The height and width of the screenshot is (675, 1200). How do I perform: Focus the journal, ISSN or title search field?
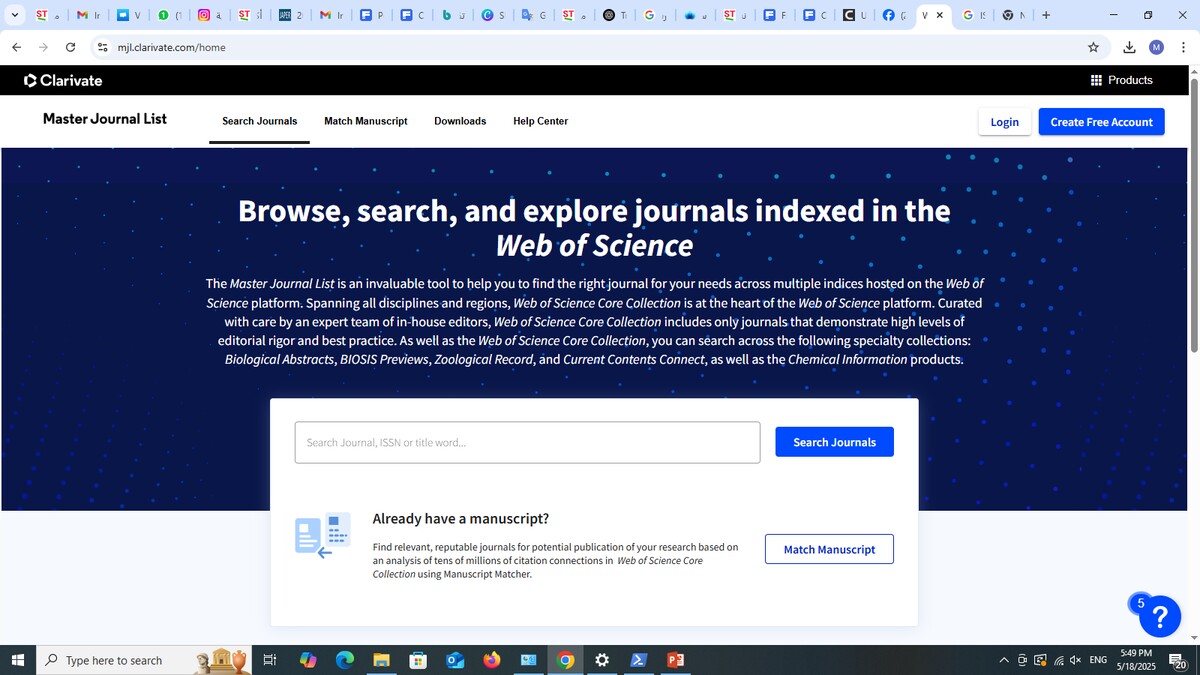[527, 442]
